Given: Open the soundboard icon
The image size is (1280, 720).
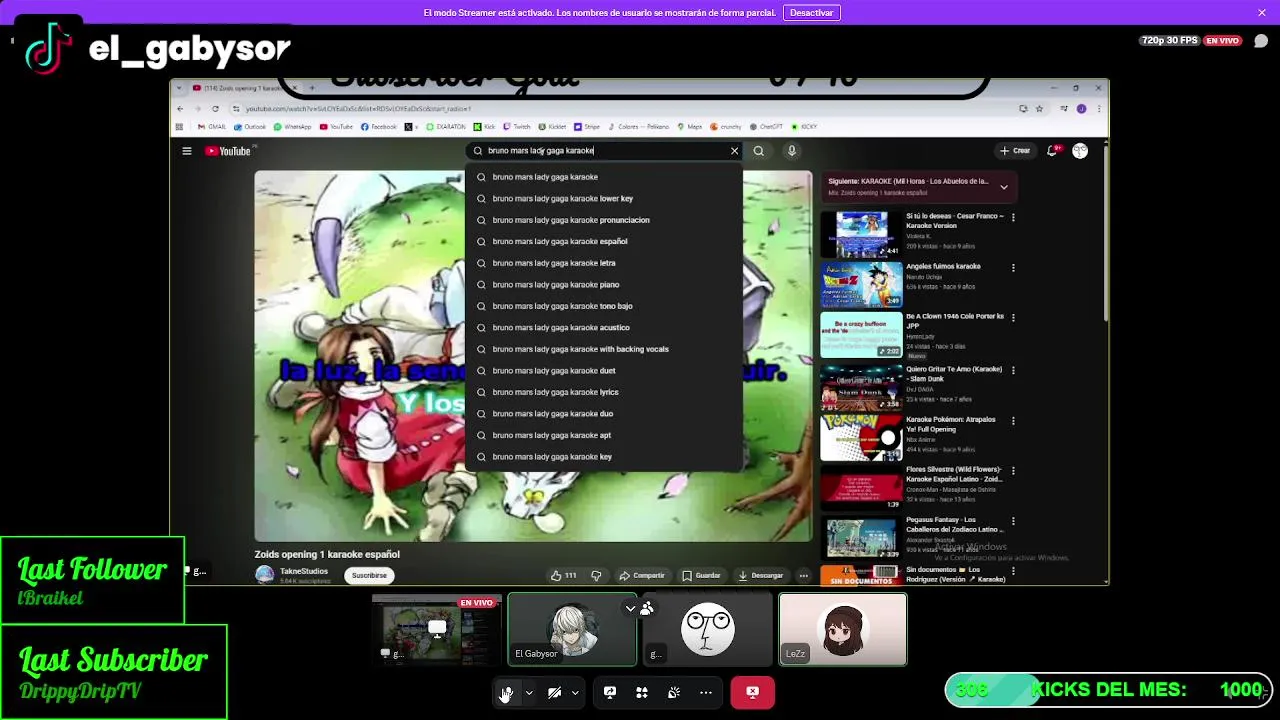Looking at the screenshot, I should tap(674, 692).
